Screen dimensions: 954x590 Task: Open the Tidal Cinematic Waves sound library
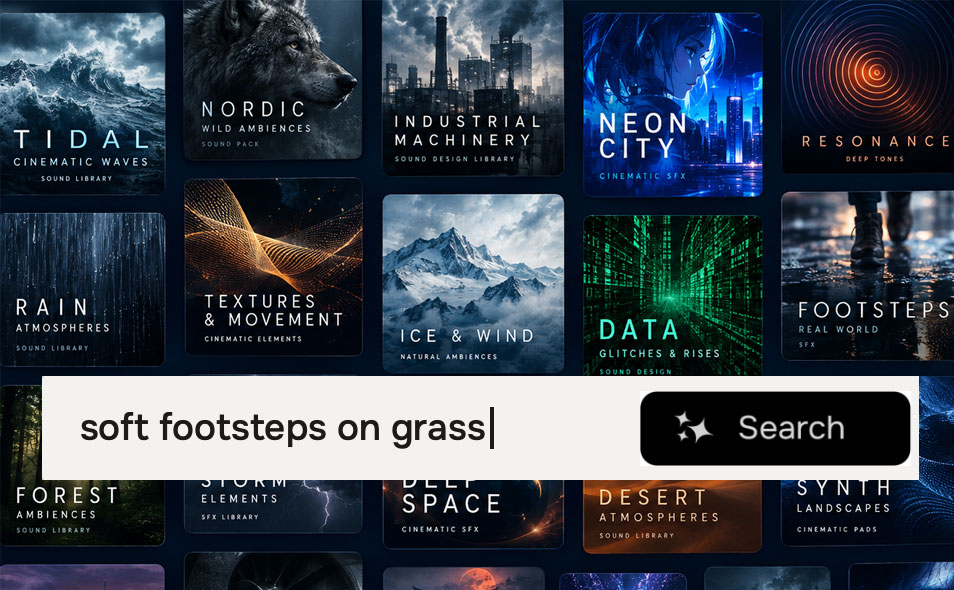[82, 103]
